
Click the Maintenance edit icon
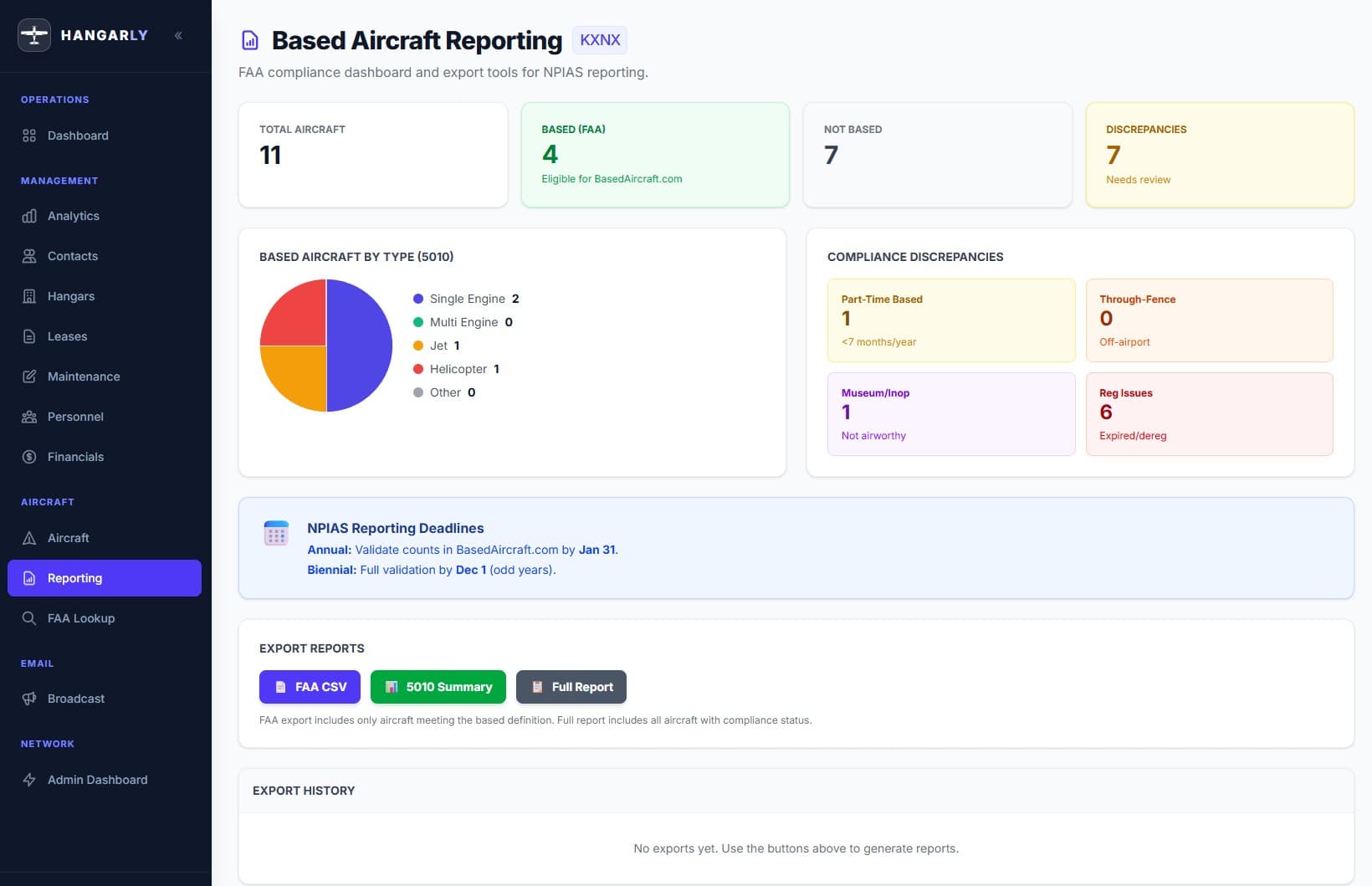(x=29, y=376)
